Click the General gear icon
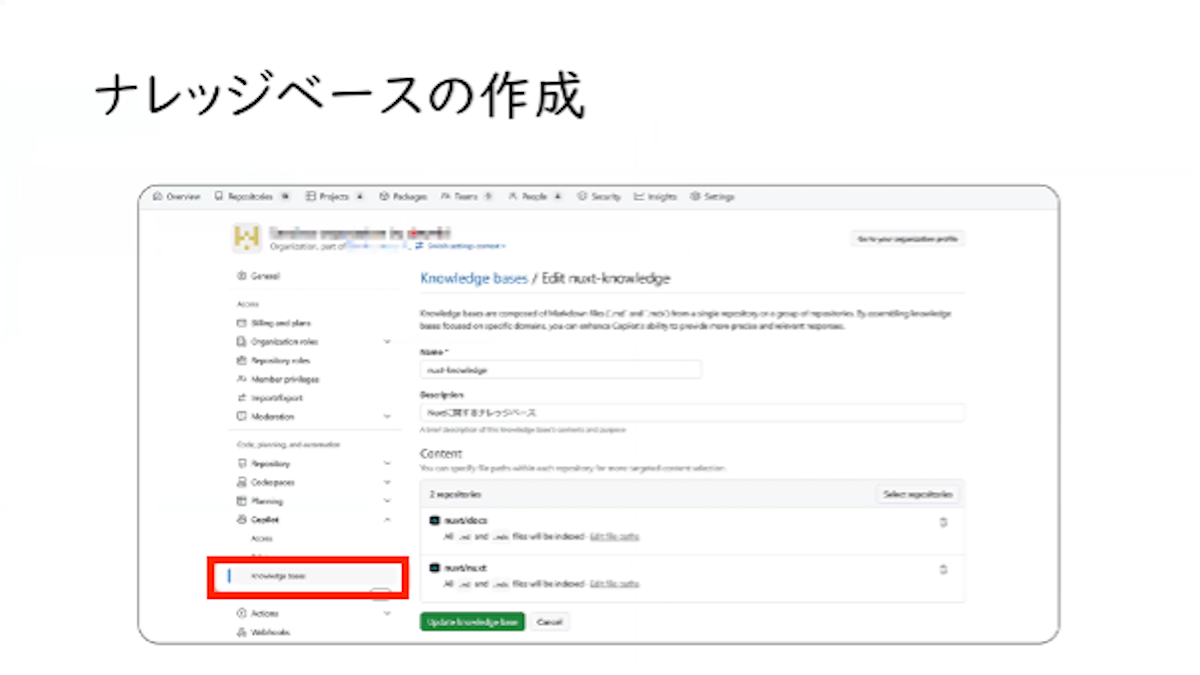The width and height of the screenshot is (1200, 675). [241, 276]
